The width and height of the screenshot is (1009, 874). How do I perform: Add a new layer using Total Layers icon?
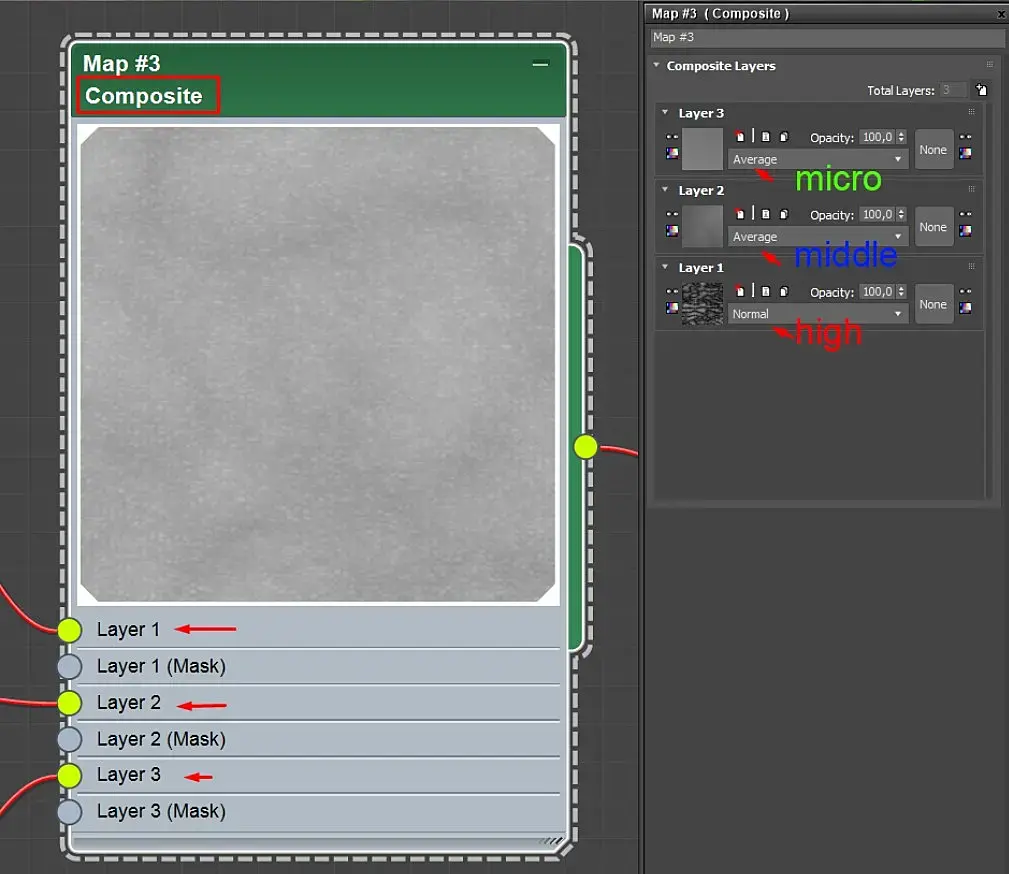(x=981, y=90)
